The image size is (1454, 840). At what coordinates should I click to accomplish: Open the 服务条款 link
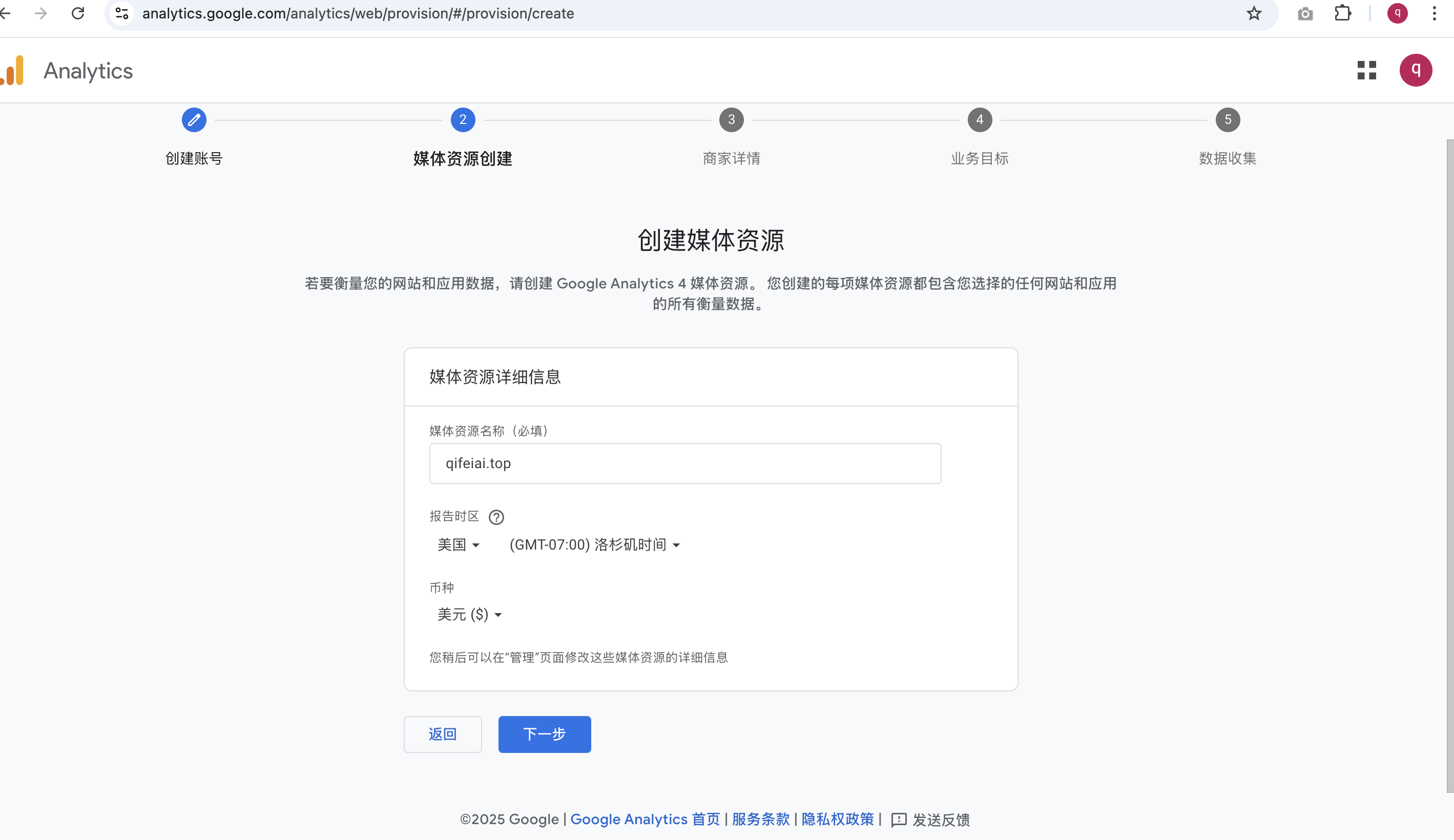click(760, 819)
